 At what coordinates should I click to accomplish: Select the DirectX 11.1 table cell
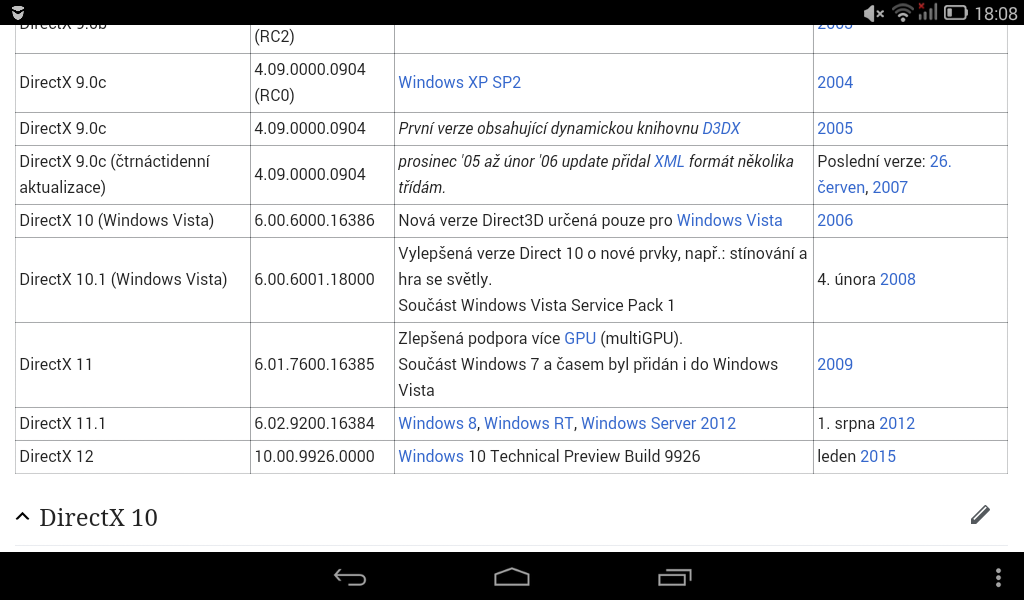tap(133, 424)
